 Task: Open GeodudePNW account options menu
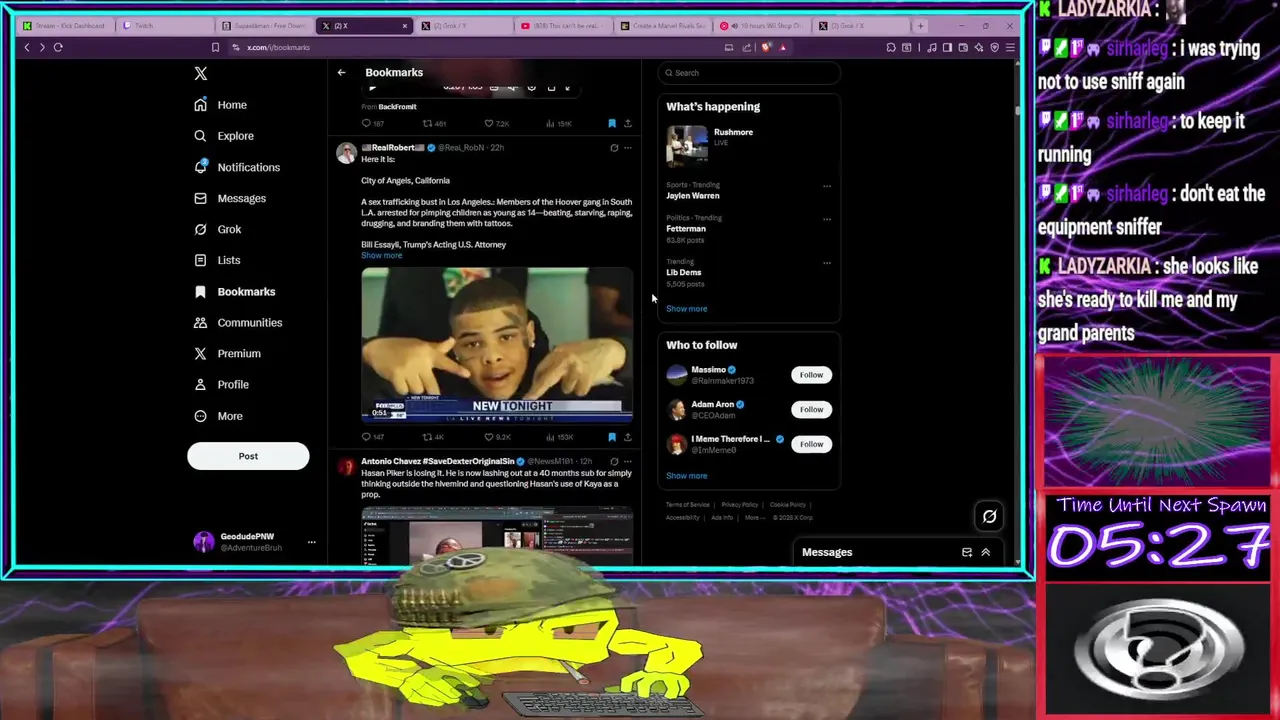pyautogui.click(x=311, y=542)
